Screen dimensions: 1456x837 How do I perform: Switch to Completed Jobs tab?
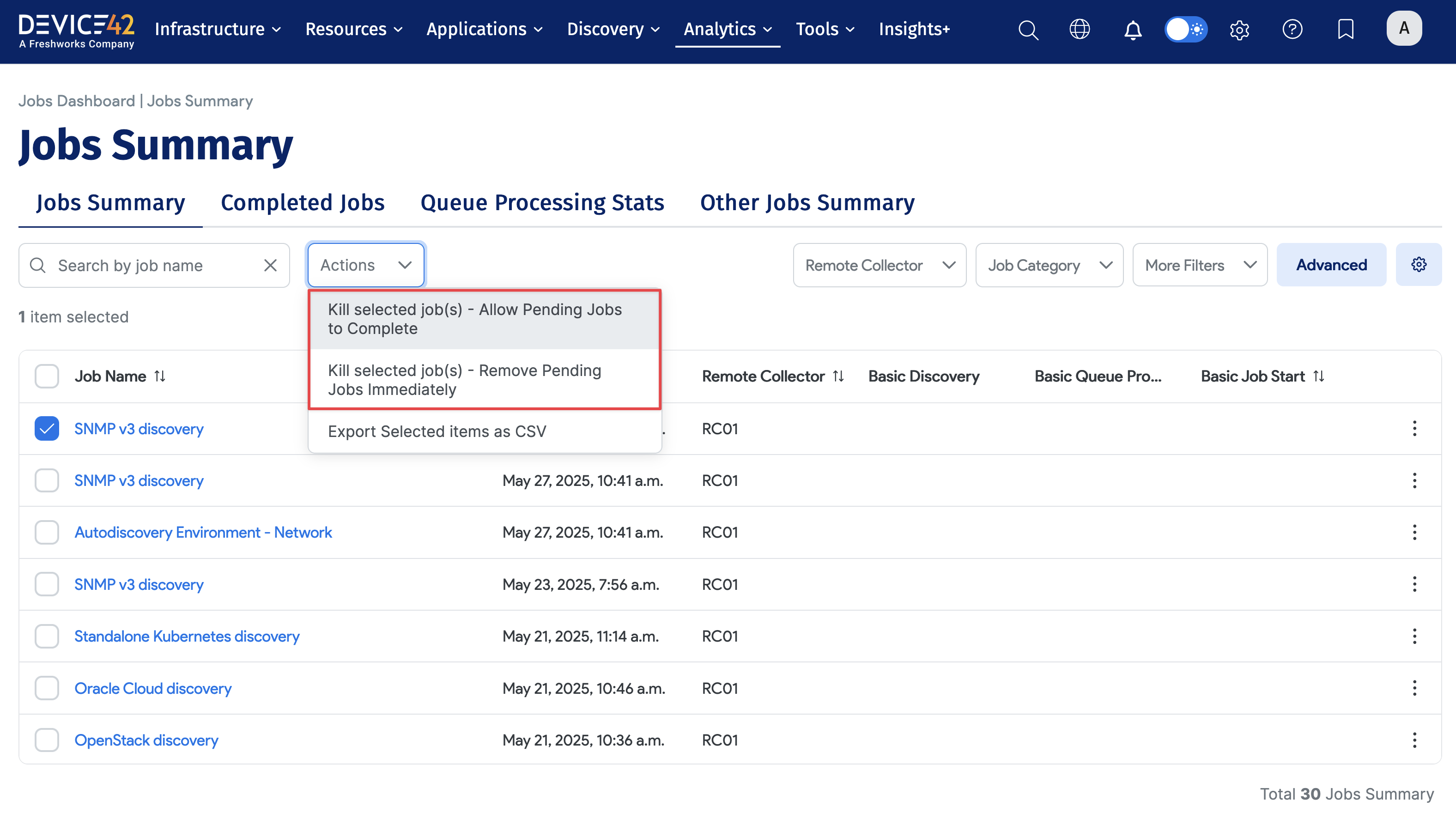click(x=303, y=202)
